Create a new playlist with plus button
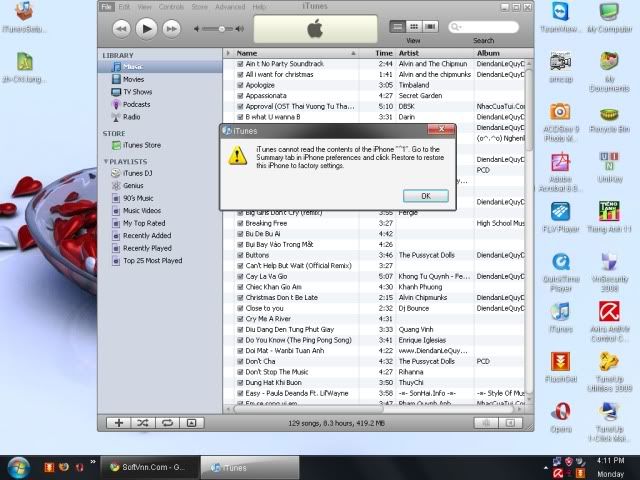Viewport: 640px width, 480px height. coord(118,423)
